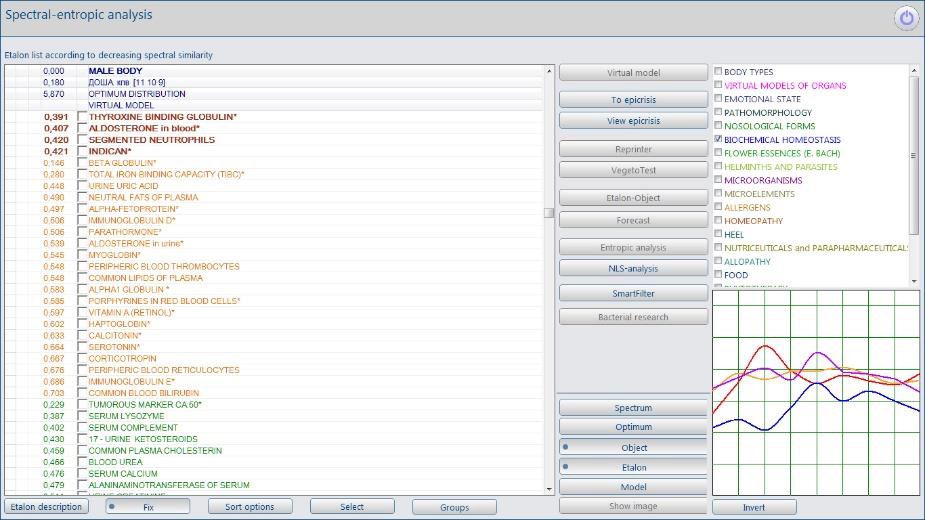
Task: Click the Bacterial research button
Action: (633, 317)
